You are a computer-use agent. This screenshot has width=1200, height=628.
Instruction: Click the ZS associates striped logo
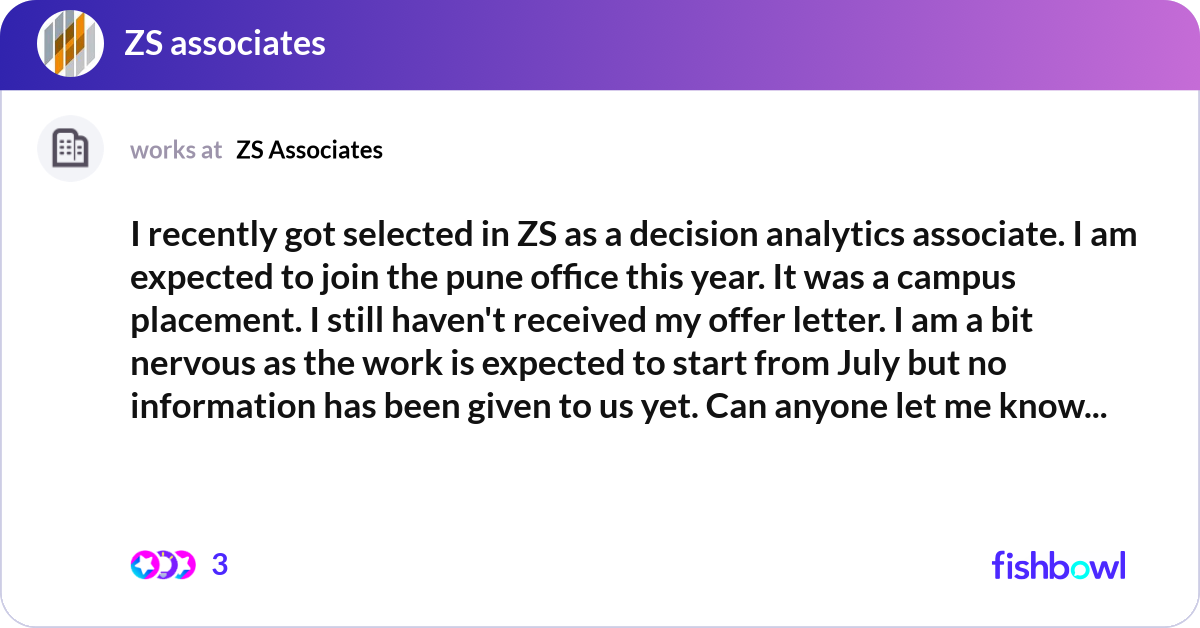point(71,44)
